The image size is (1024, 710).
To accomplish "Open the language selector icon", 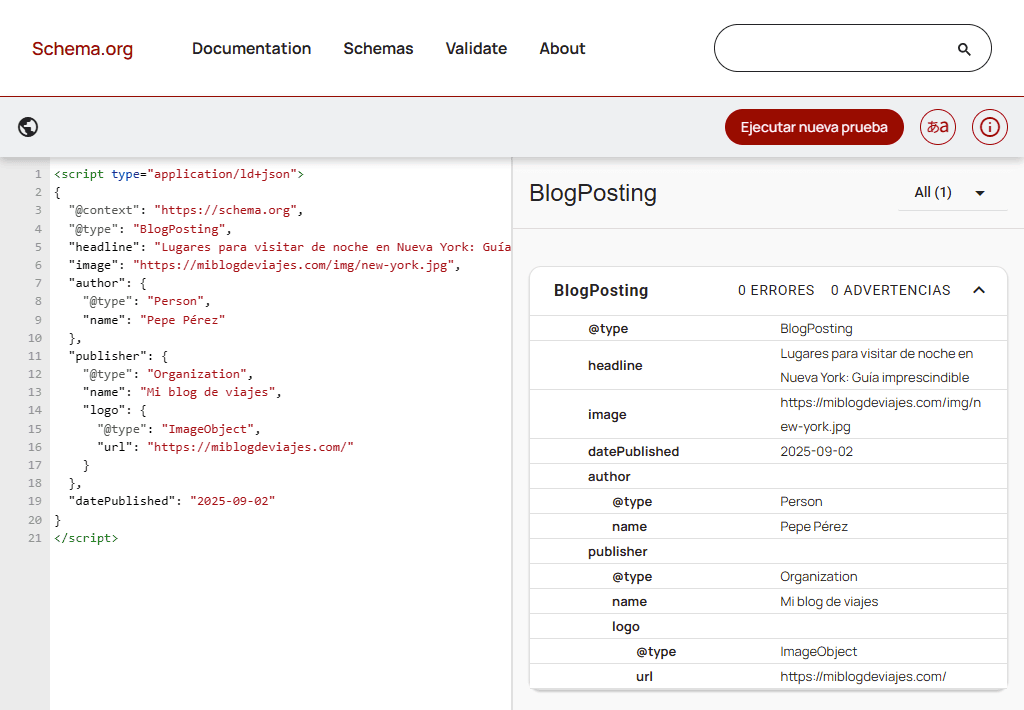I will tap(938, 127).
